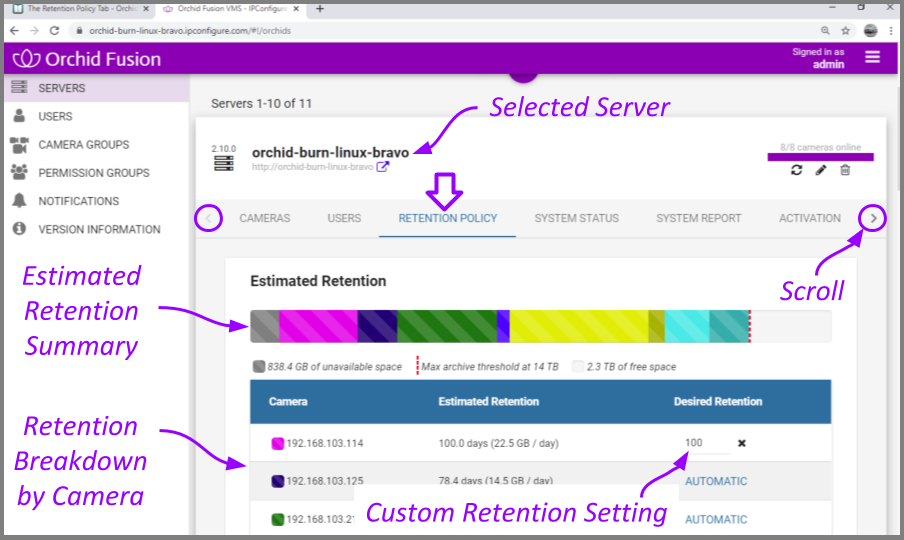This screenshot has width=904, height=540.
Task: Open the browser profile avatar
Action: 871,31
